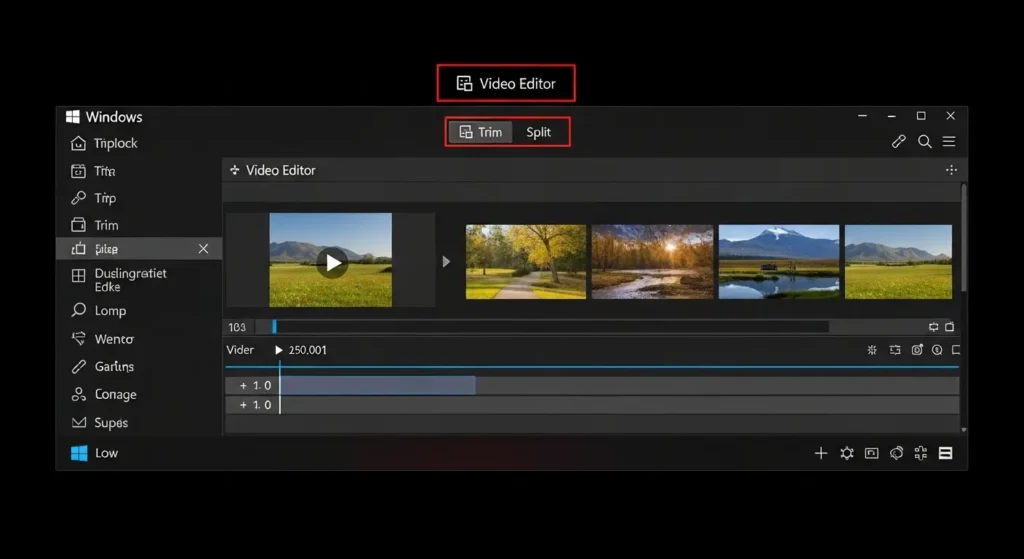Select Lomp search item in sidebar
1024x559 pixels.
(99, 310)
